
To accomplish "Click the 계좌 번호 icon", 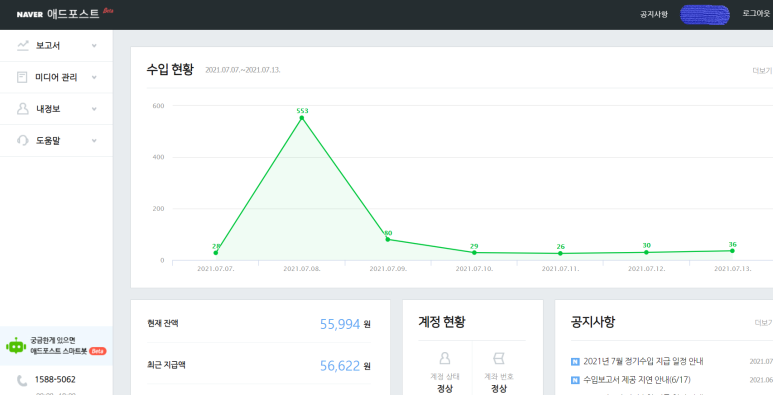I will [x=499, y=358].
